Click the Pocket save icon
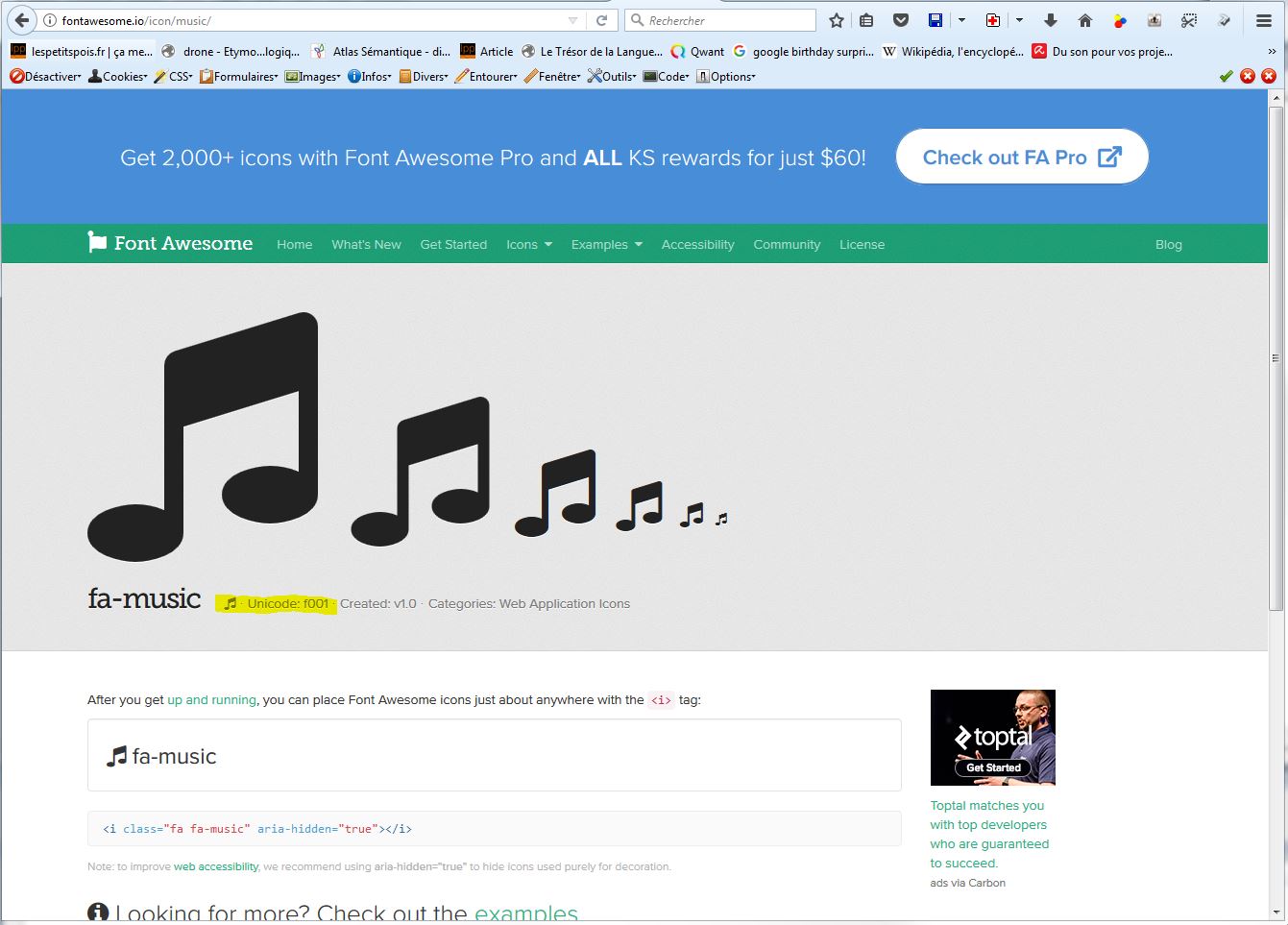This screenshot has width=1288, height=925. pos(900,20)
